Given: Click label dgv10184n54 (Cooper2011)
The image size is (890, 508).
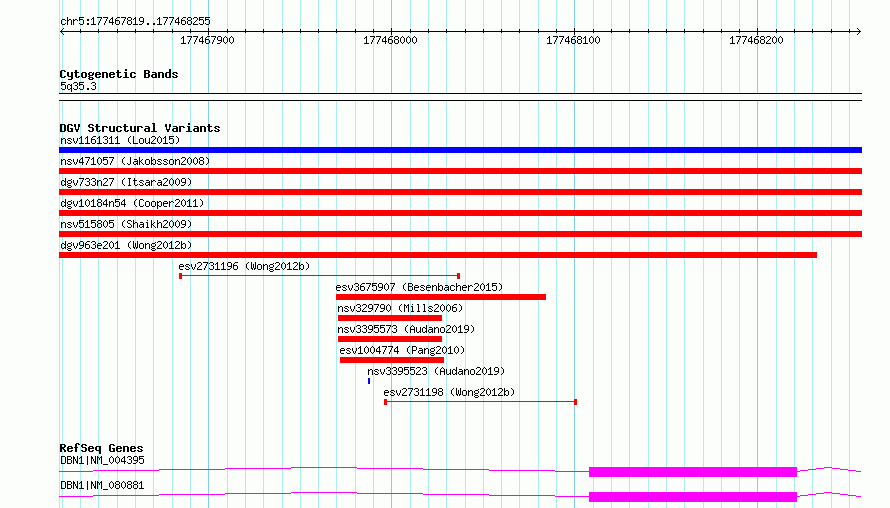Looking at the screenshot, I should [x=132, y=203].
